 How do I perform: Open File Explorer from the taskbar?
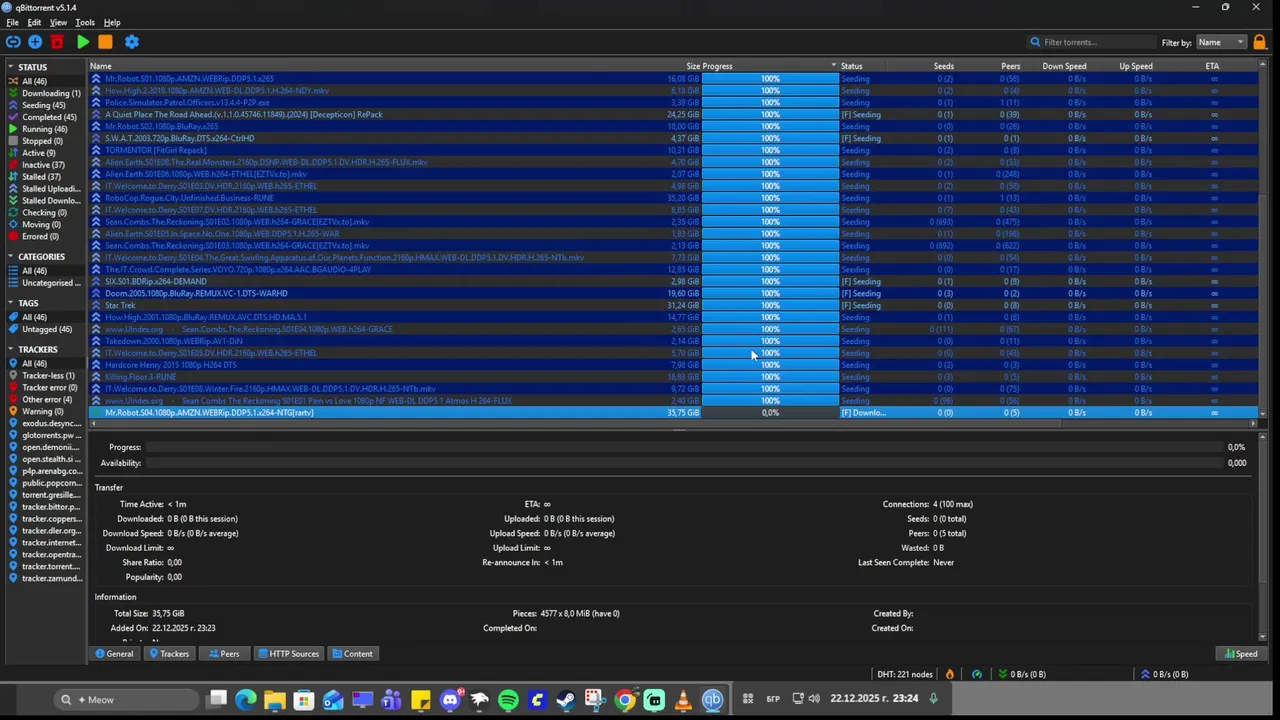pyautogui.click(x=275, y=699)
